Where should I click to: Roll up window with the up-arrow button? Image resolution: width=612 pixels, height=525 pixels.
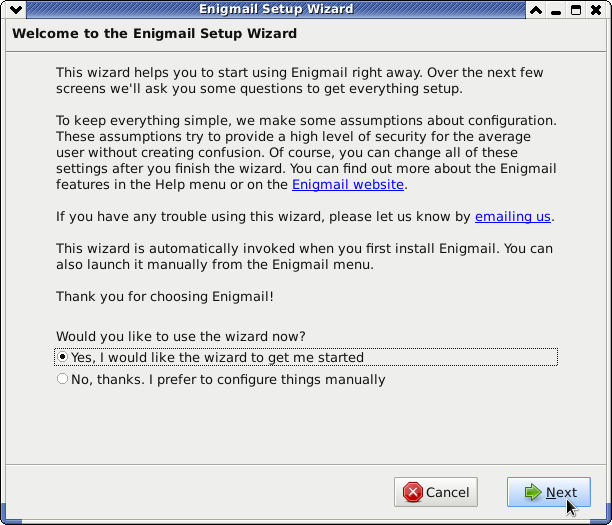point(536,10)
